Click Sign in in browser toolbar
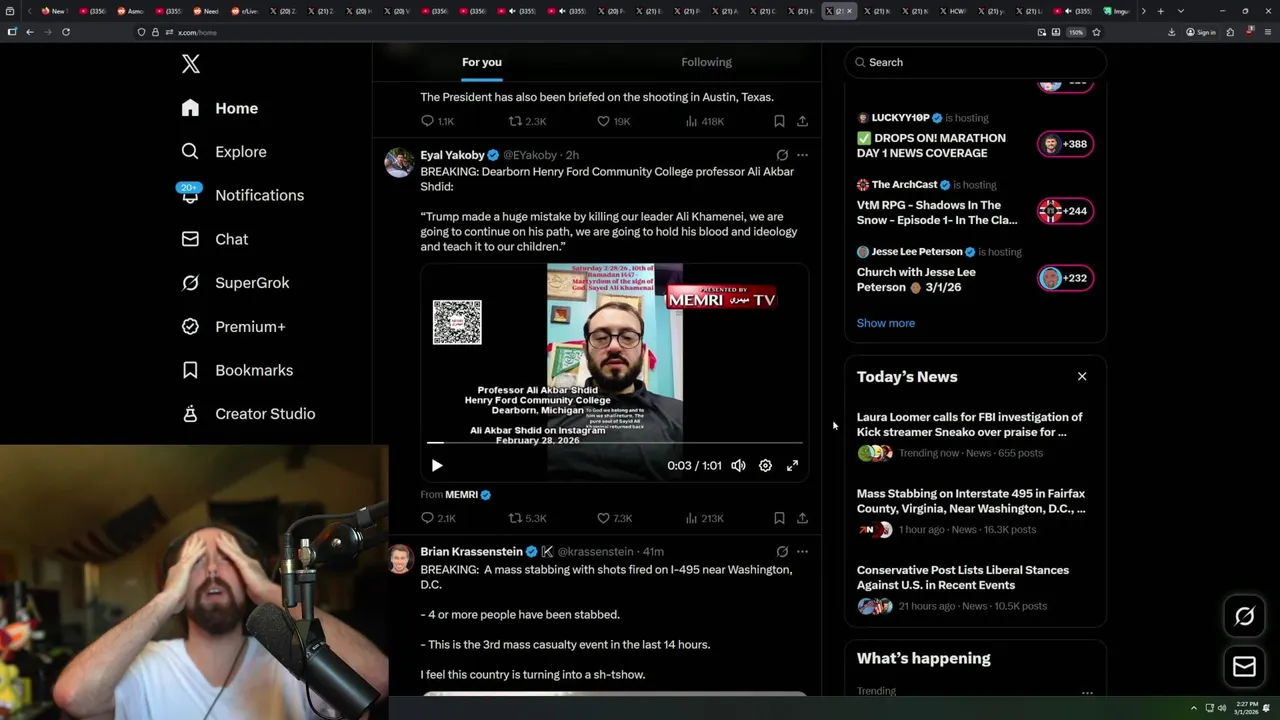The width and height of the screenshot is (1280, 720). pos(1200,32)
